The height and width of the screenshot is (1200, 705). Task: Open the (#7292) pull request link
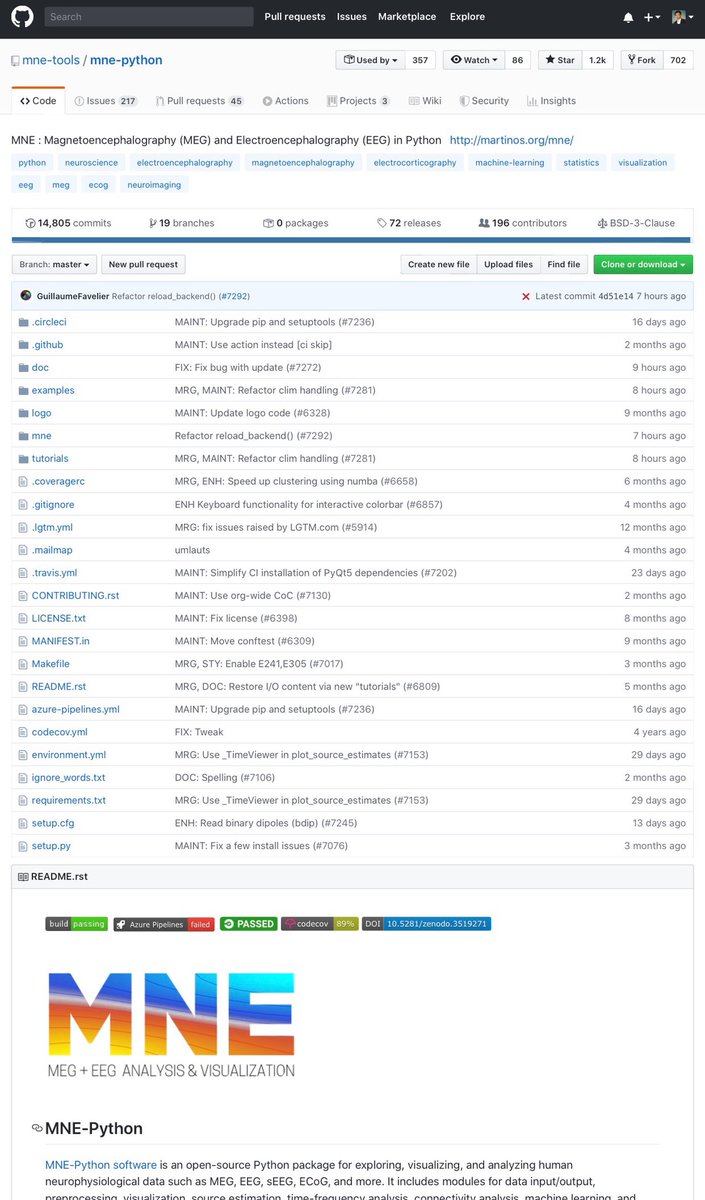(x=234, y=297)
